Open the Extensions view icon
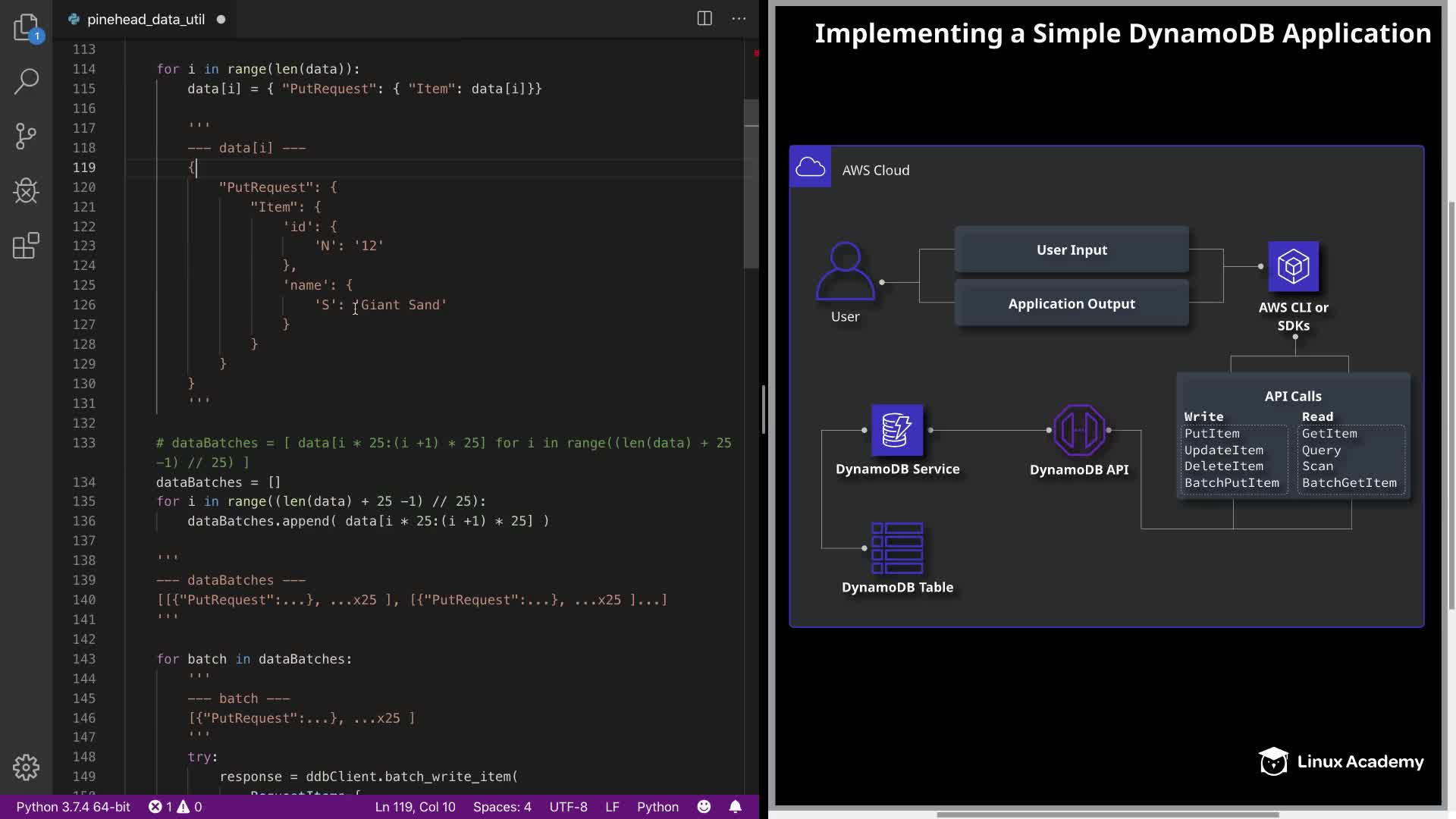1456x819 pixels. tap(26, 246)
